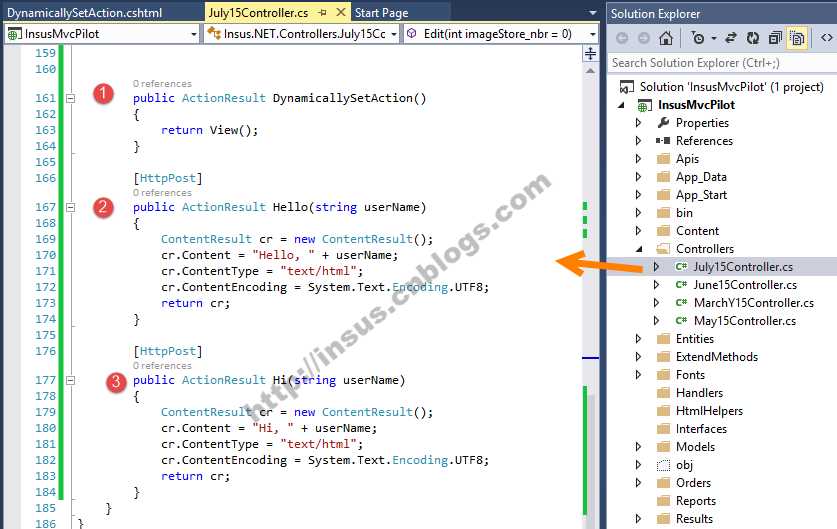Open the Start Page tab
This screenshot has width=837, height=529.
381,13
